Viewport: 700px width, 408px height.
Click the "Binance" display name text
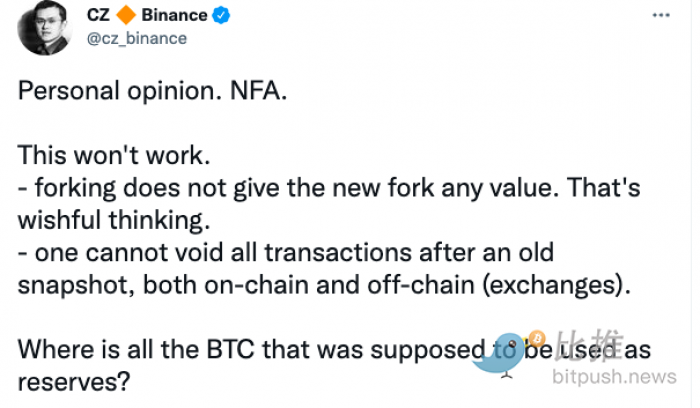[x=173, y=15]
